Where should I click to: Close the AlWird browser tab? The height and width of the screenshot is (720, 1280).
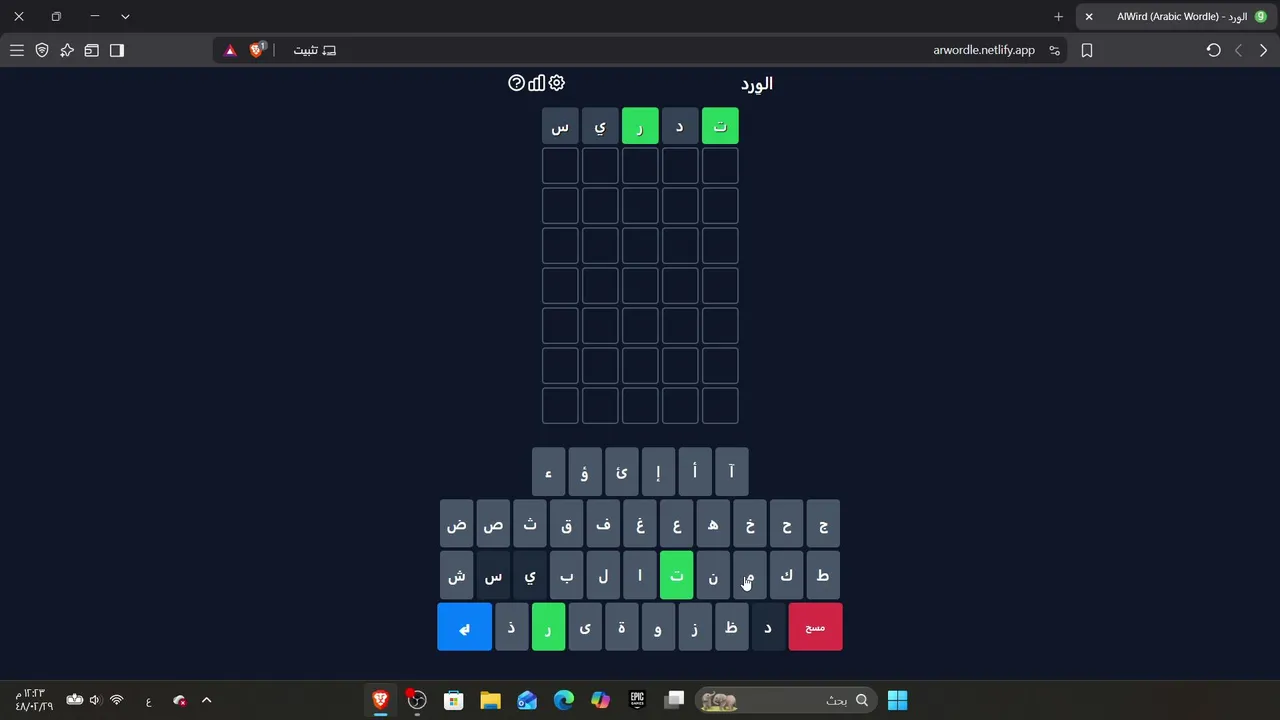[x=1089, y=17]
